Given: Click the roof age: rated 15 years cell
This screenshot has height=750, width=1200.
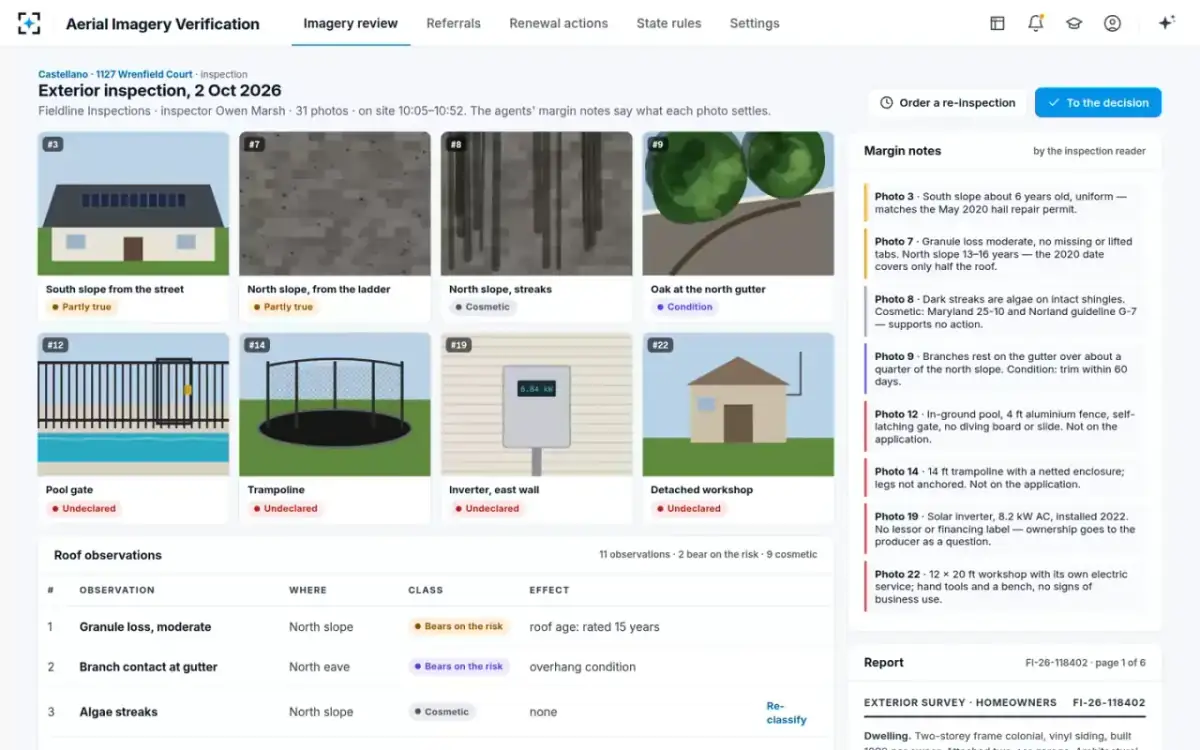Looking at the screenshot, I should [594, 627].
